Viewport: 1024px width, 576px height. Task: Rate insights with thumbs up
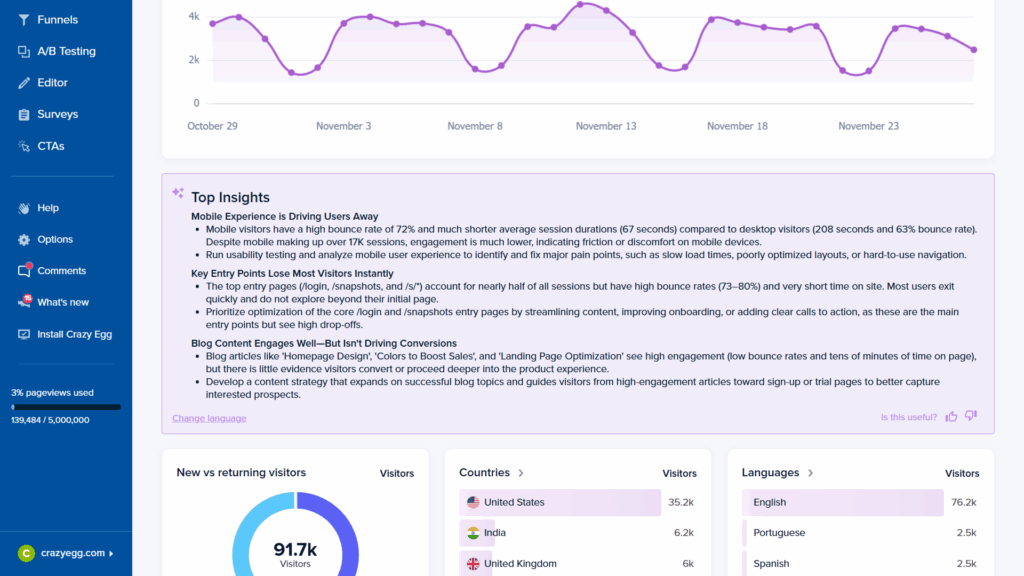951,416
